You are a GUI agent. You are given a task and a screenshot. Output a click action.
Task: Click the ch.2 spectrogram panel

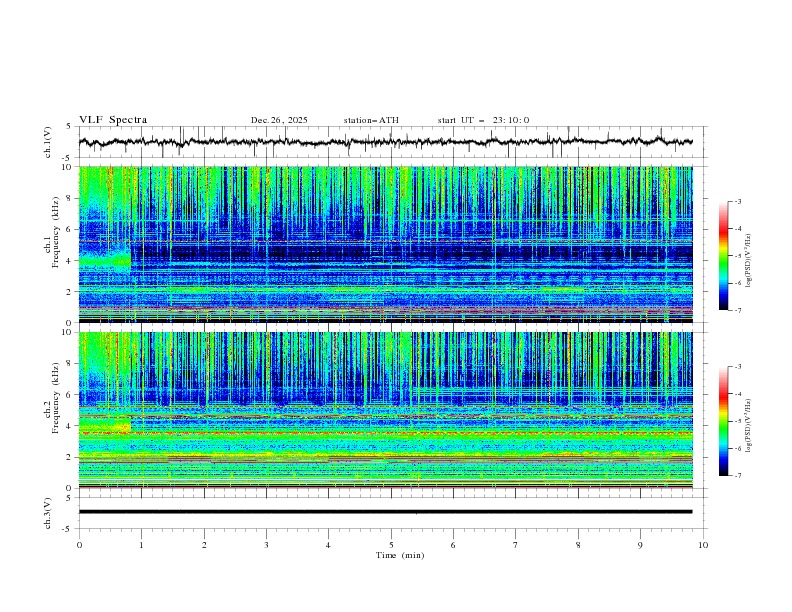click(386, 410)
